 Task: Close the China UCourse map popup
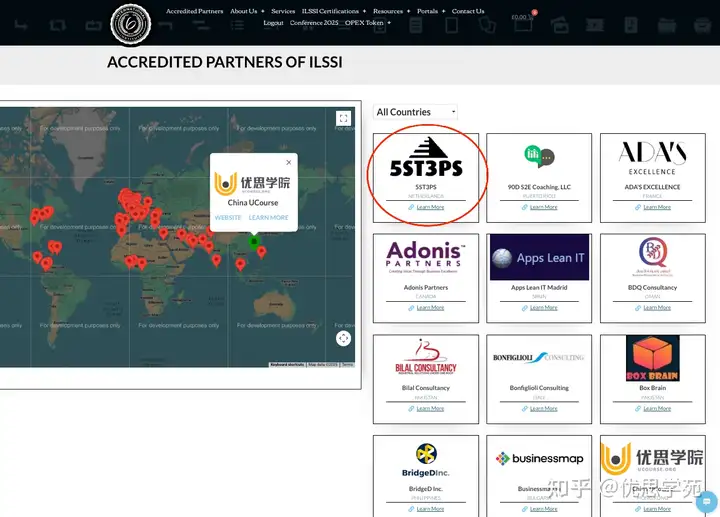pos(288,162)
